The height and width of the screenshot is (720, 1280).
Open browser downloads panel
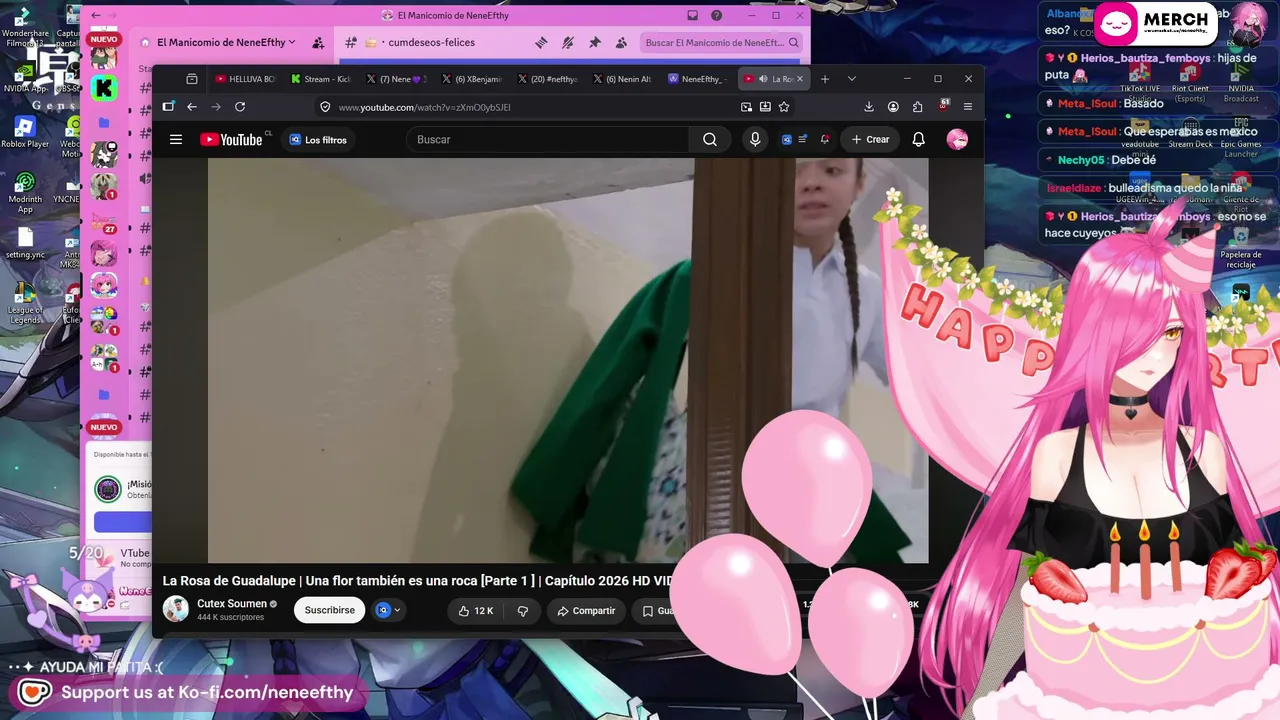point(869,107)
